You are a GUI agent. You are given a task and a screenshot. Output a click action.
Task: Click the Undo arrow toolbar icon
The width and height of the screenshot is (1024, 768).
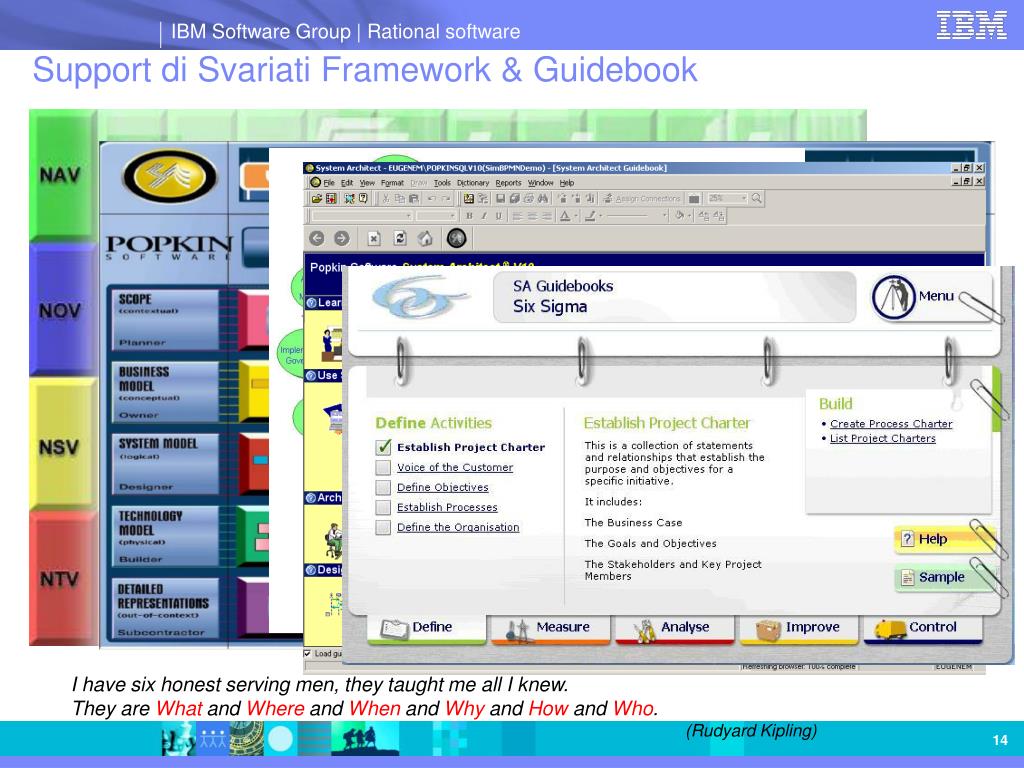coord(432,199)
